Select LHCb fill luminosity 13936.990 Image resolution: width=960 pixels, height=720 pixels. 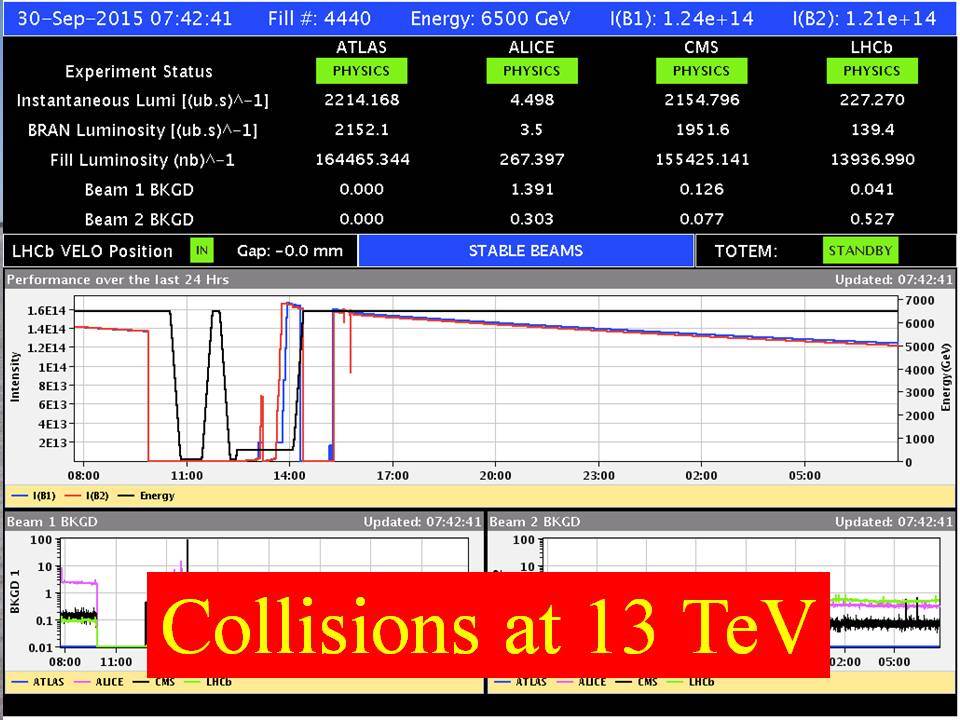click(872, 160)
